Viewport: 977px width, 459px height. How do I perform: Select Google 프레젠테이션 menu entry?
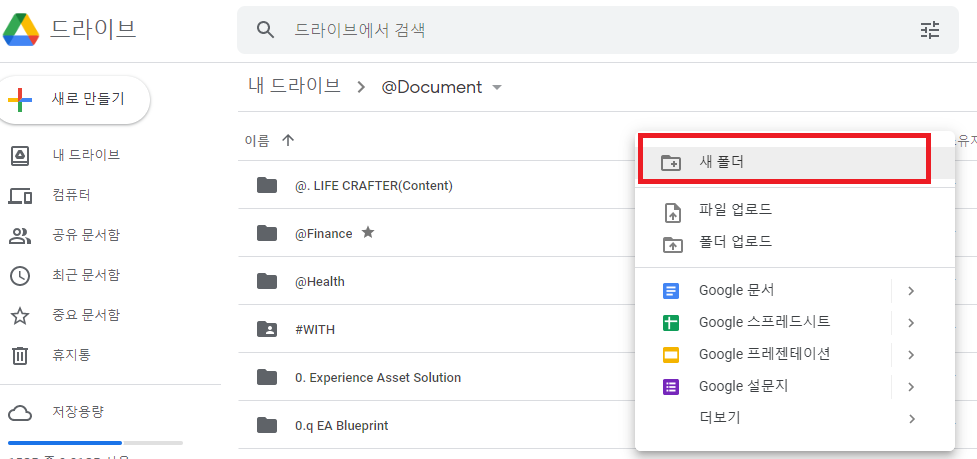pyautogui.click(x=763, y=354)
